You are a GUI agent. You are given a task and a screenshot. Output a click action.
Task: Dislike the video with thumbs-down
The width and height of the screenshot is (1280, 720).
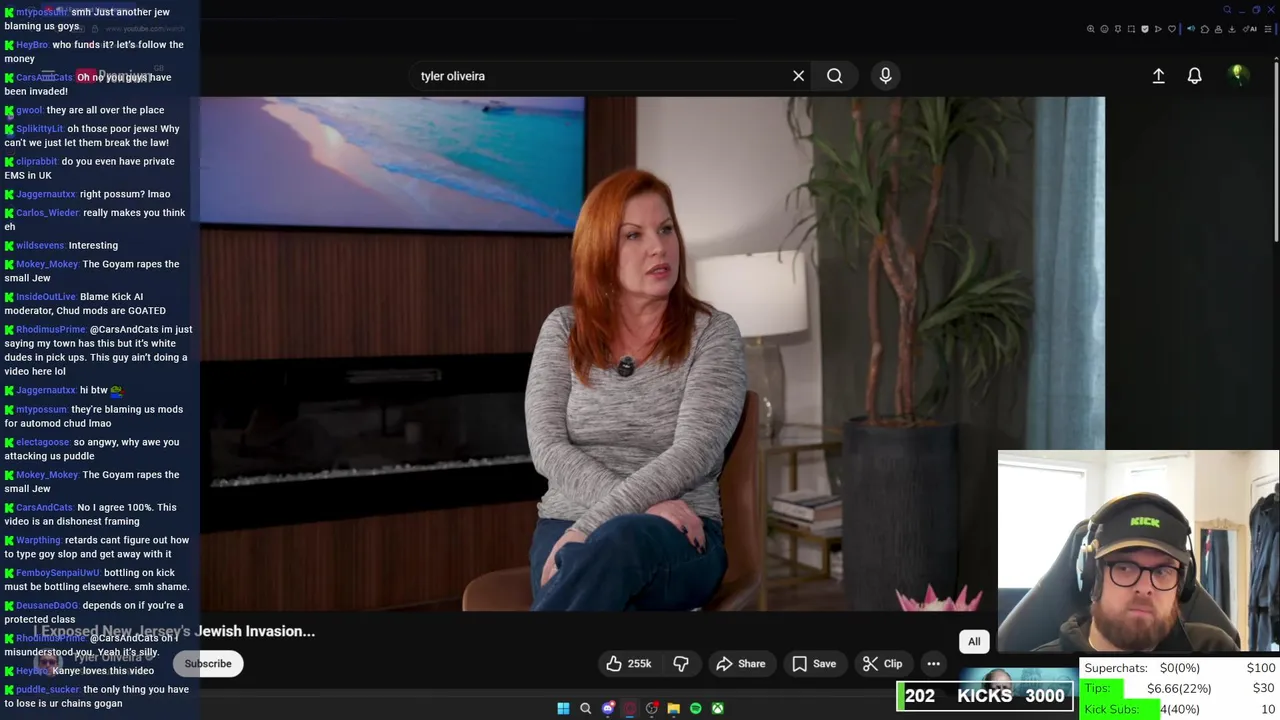pos(681,664)
